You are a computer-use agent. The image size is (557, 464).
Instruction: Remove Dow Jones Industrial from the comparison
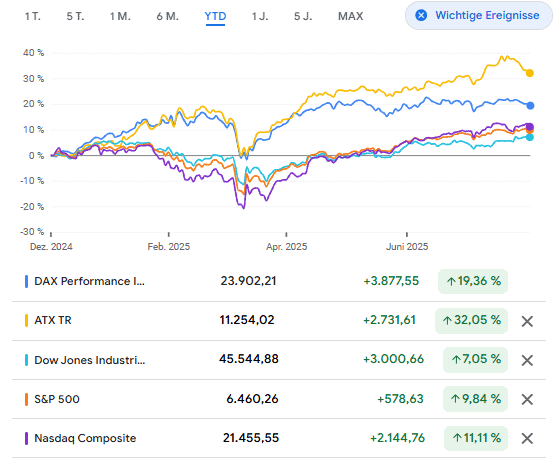point(527,360)
